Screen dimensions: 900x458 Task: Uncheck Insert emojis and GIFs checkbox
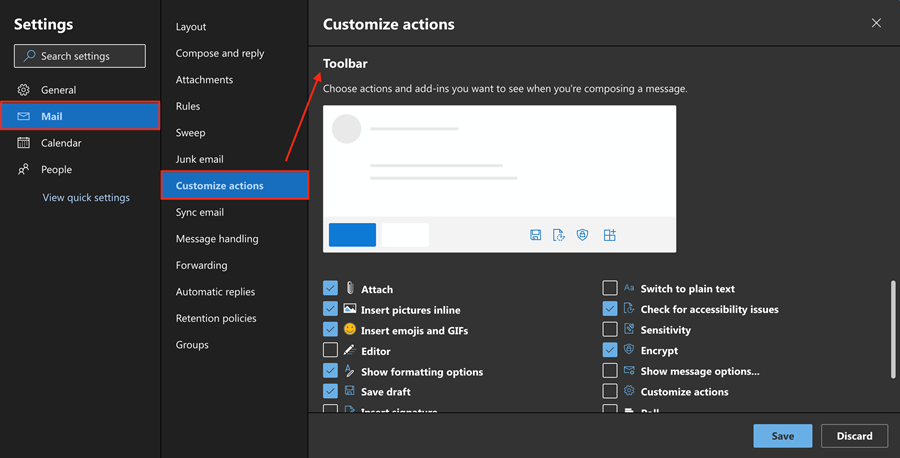pyautogui.click(x=330, y=329)
